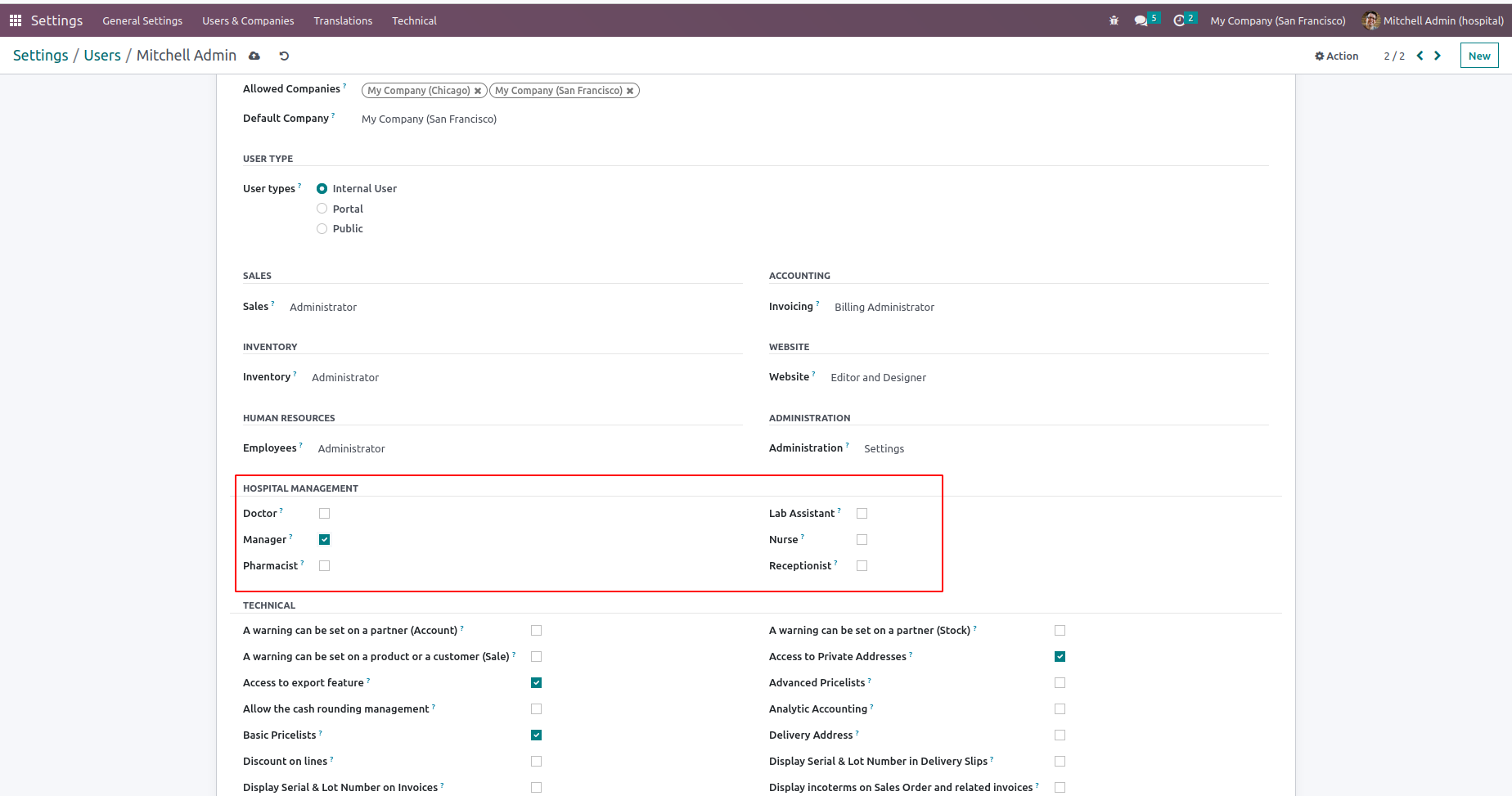Click the debug bug icon
Image resolution: width=1512 pixels, height=796 pixels.
1114,20
